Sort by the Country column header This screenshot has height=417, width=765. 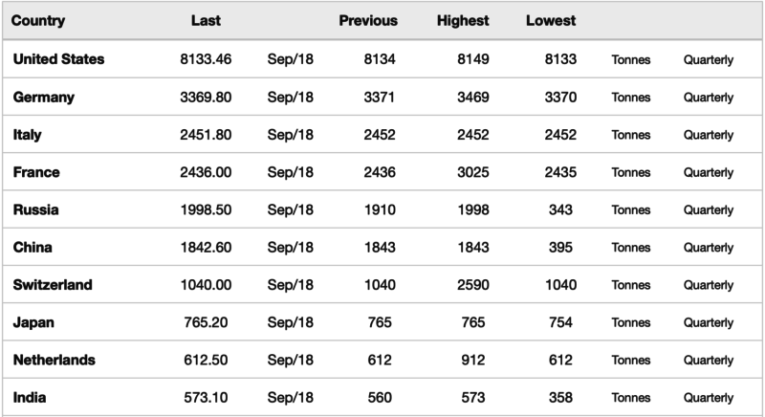39,21
